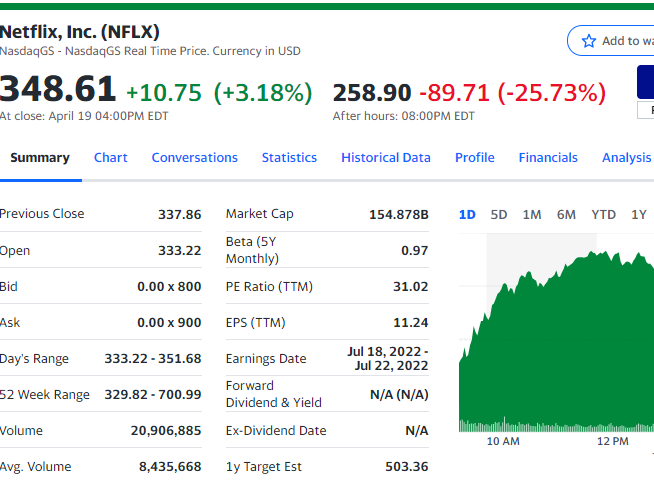Open the Financials tab
The image size is (654, 488).
[548, 158]
